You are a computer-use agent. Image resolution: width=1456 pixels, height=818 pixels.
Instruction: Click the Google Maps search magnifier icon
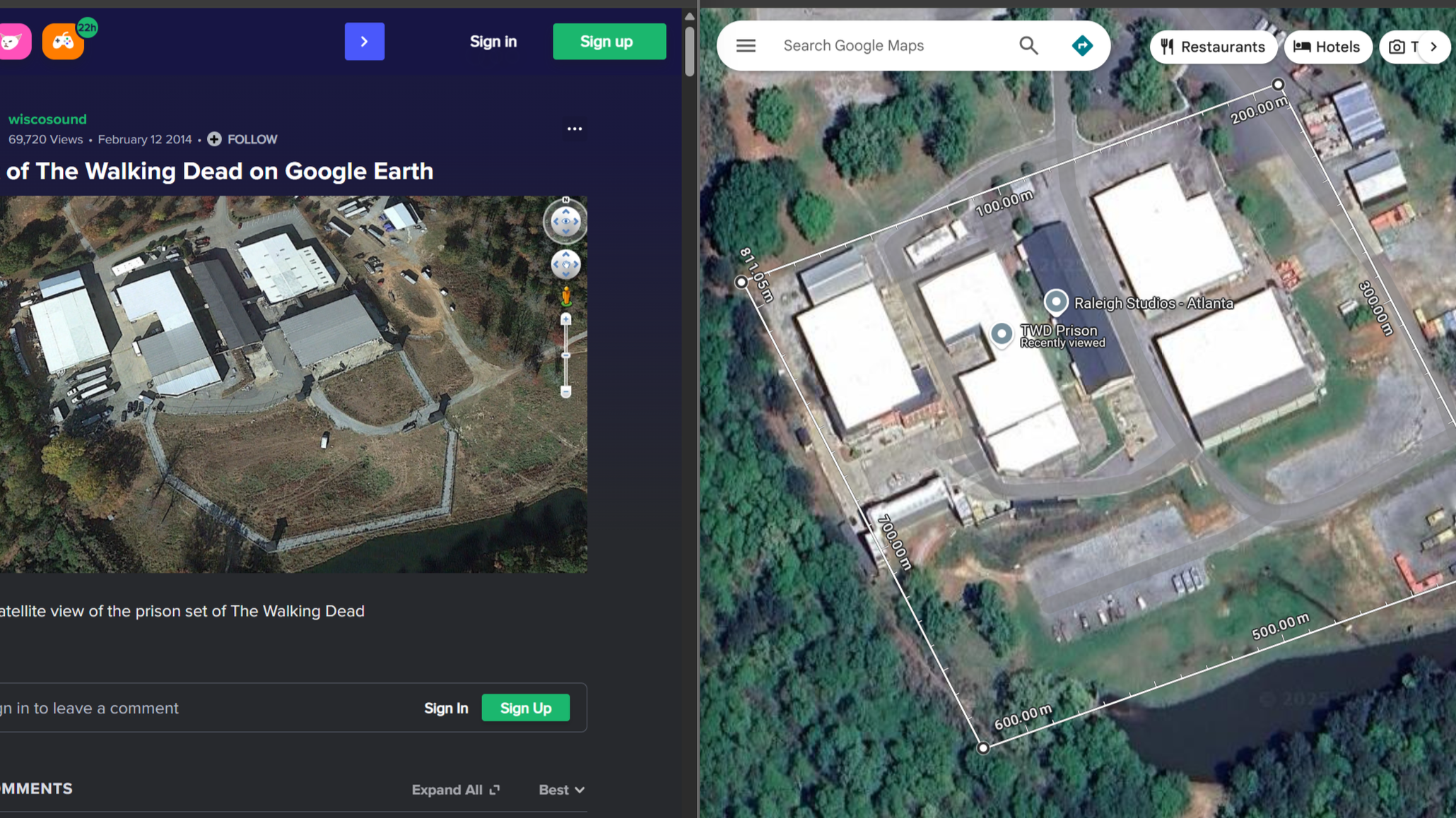[x=1028, y=46]
